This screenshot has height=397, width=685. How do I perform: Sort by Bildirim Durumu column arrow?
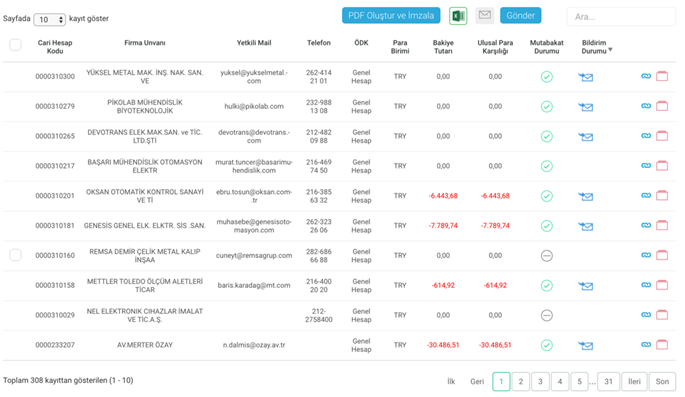[x=610, y=50]
